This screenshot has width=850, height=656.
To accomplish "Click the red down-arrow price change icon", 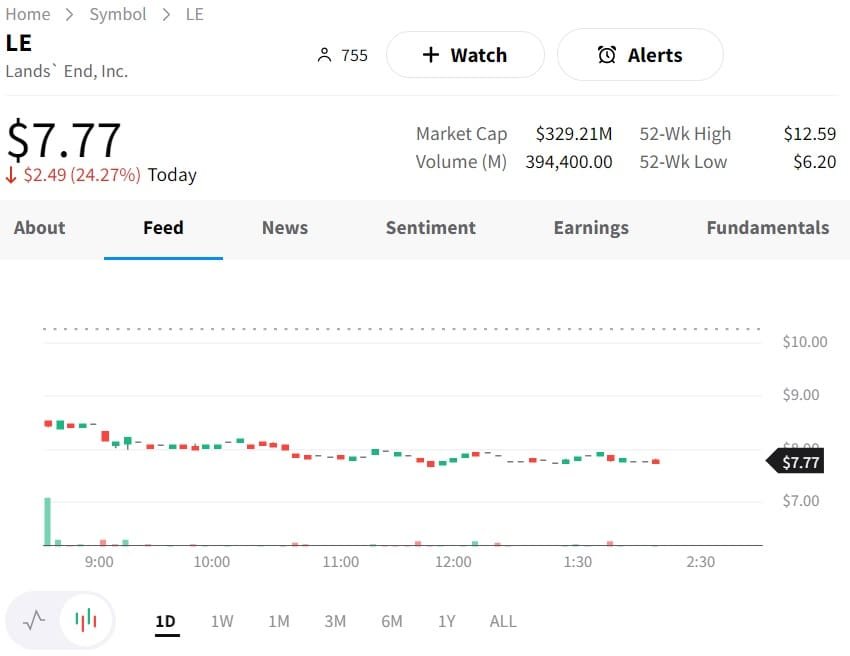I will [x=11, y=175].
